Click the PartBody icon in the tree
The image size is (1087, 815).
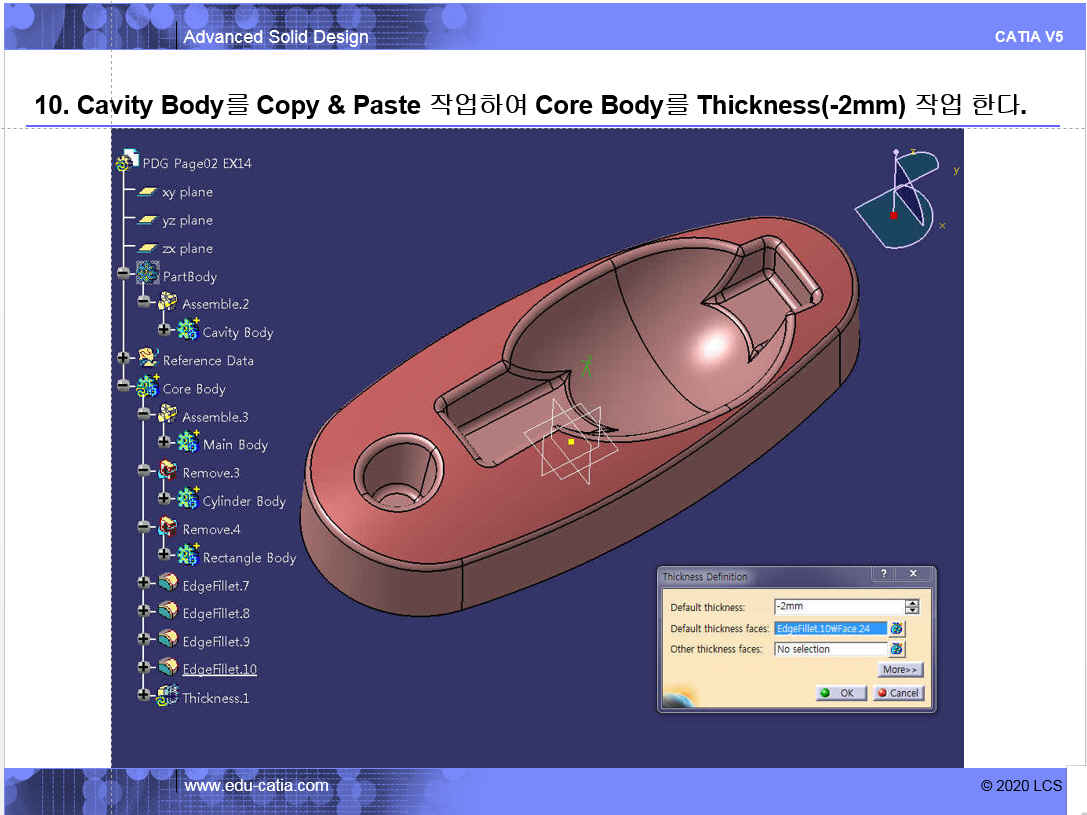pos(148,275)
